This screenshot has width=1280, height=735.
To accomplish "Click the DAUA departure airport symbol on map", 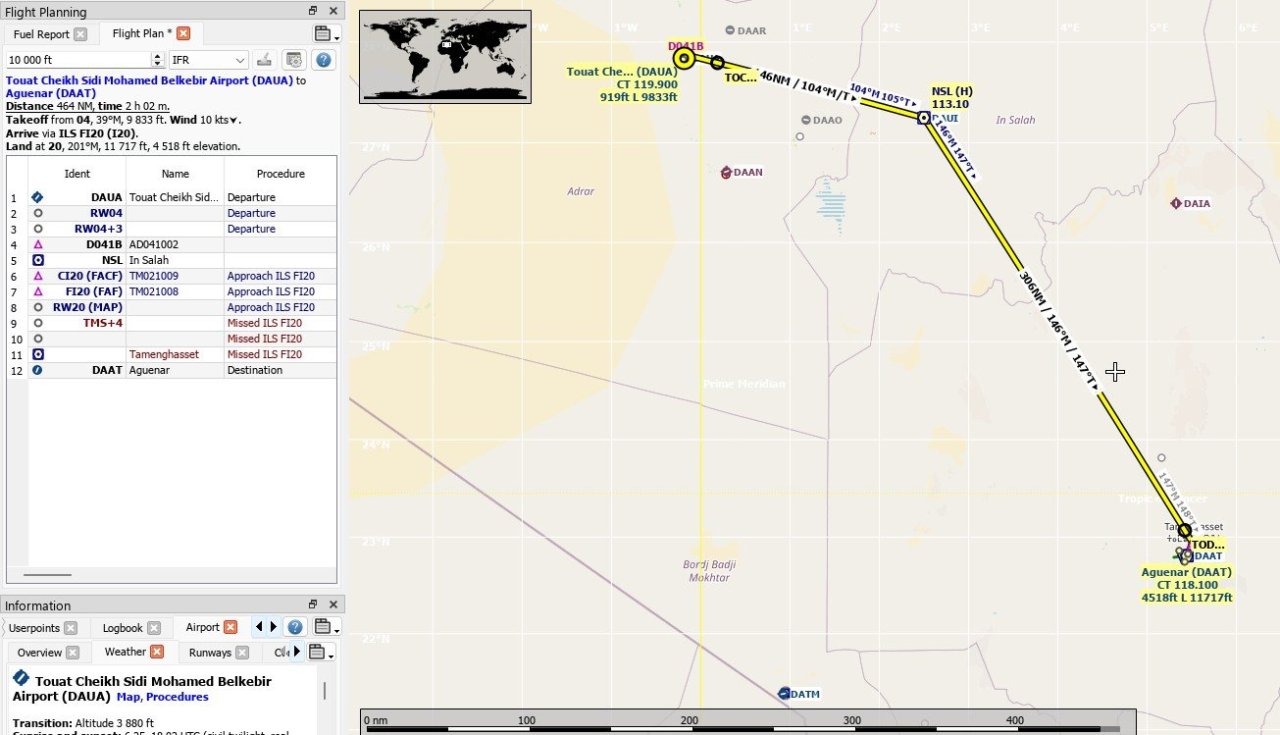I will 684,59.
